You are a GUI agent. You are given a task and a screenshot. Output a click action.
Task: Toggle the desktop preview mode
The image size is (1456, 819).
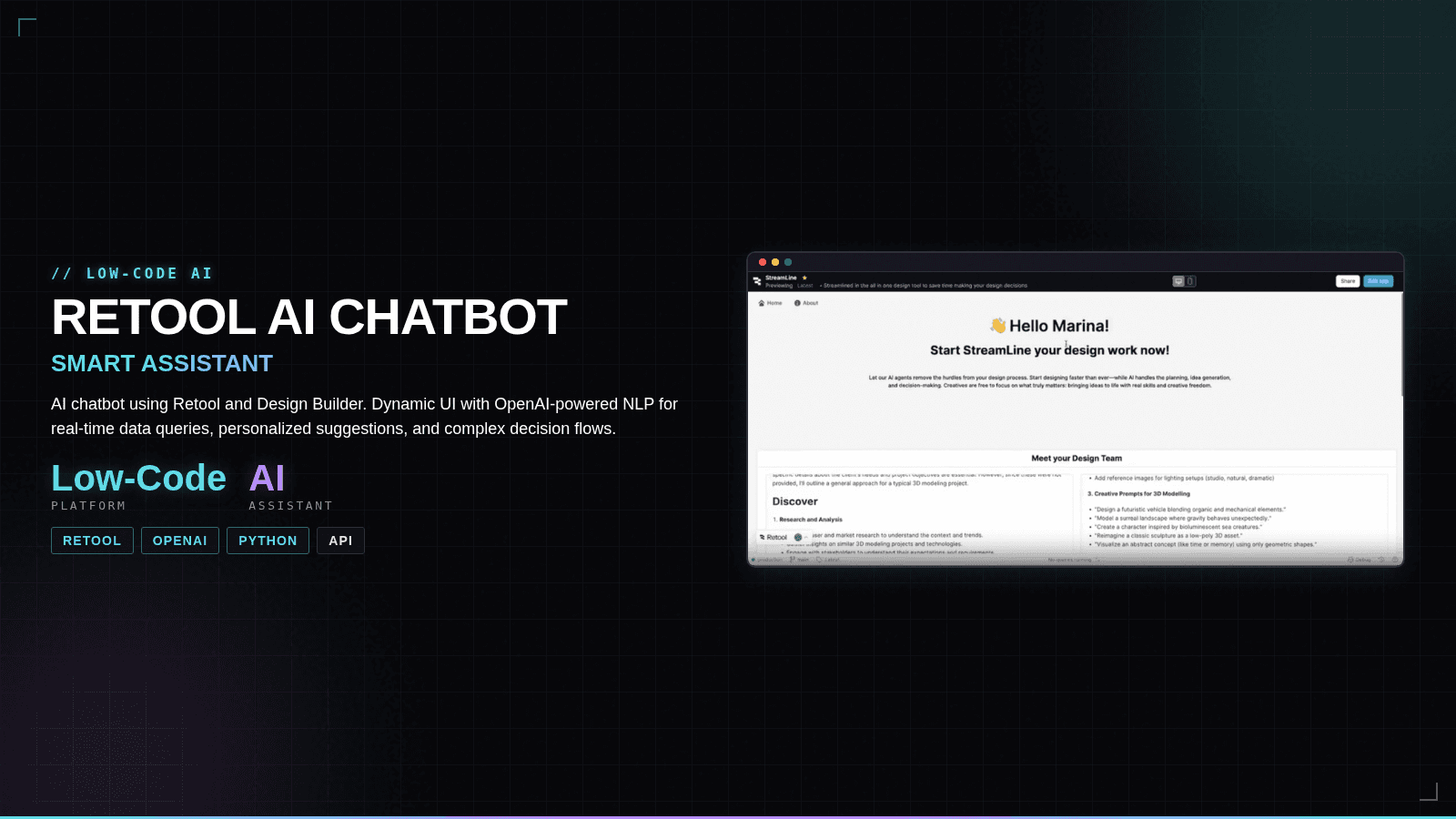click(x=1178, y=280)
